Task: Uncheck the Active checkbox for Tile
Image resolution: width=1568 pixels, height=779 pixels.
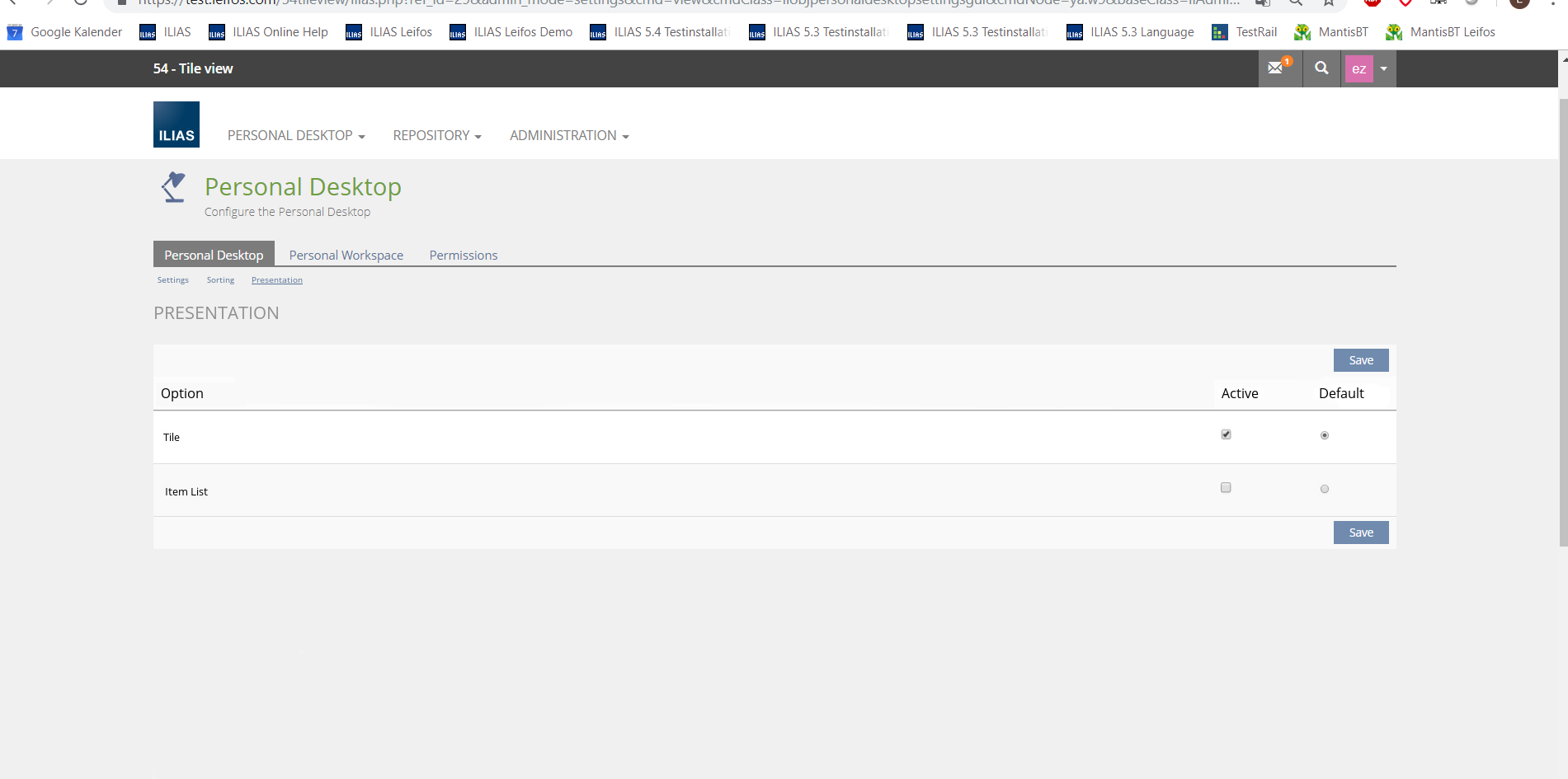Action: pos(1226,434)
